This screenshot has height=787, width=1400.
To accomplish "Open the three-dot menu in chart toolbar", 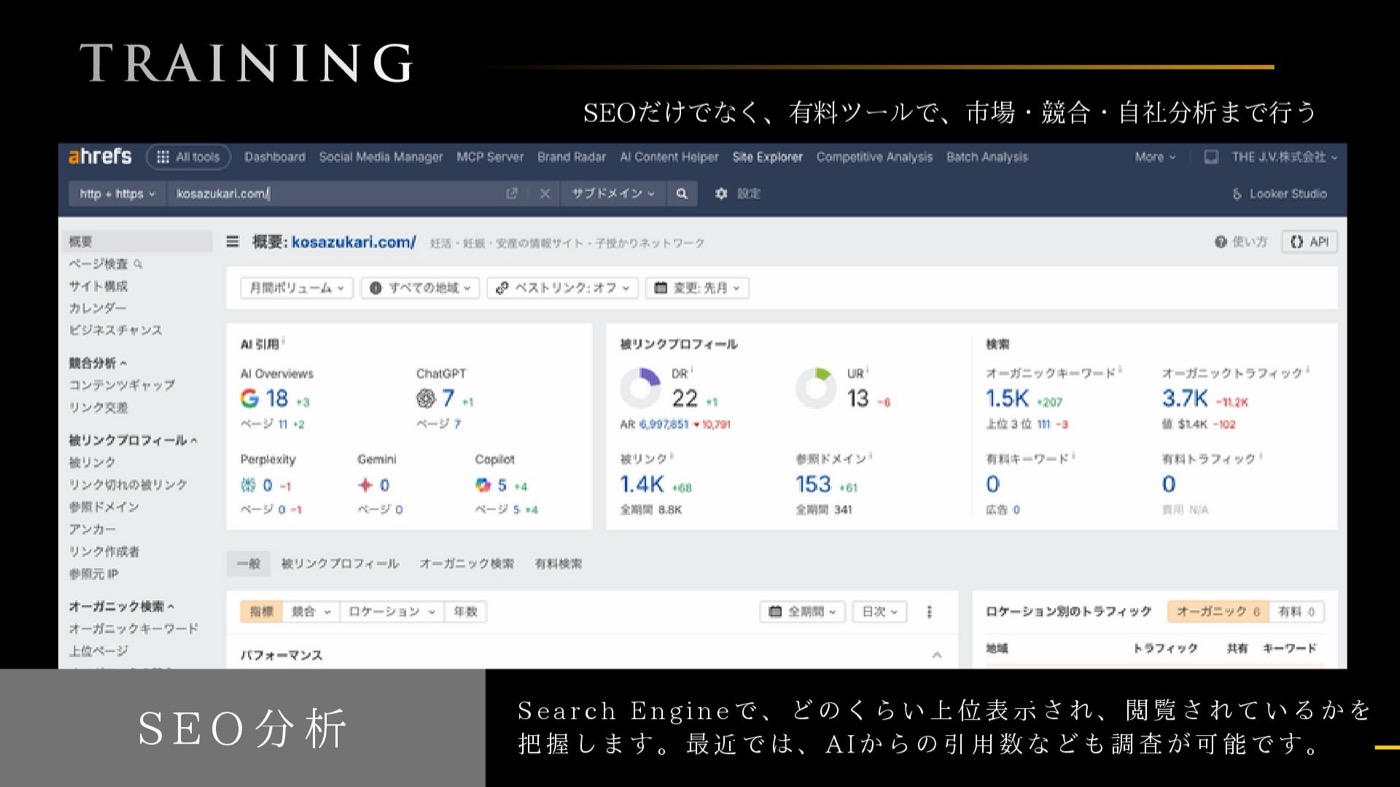I will [929, 612].
